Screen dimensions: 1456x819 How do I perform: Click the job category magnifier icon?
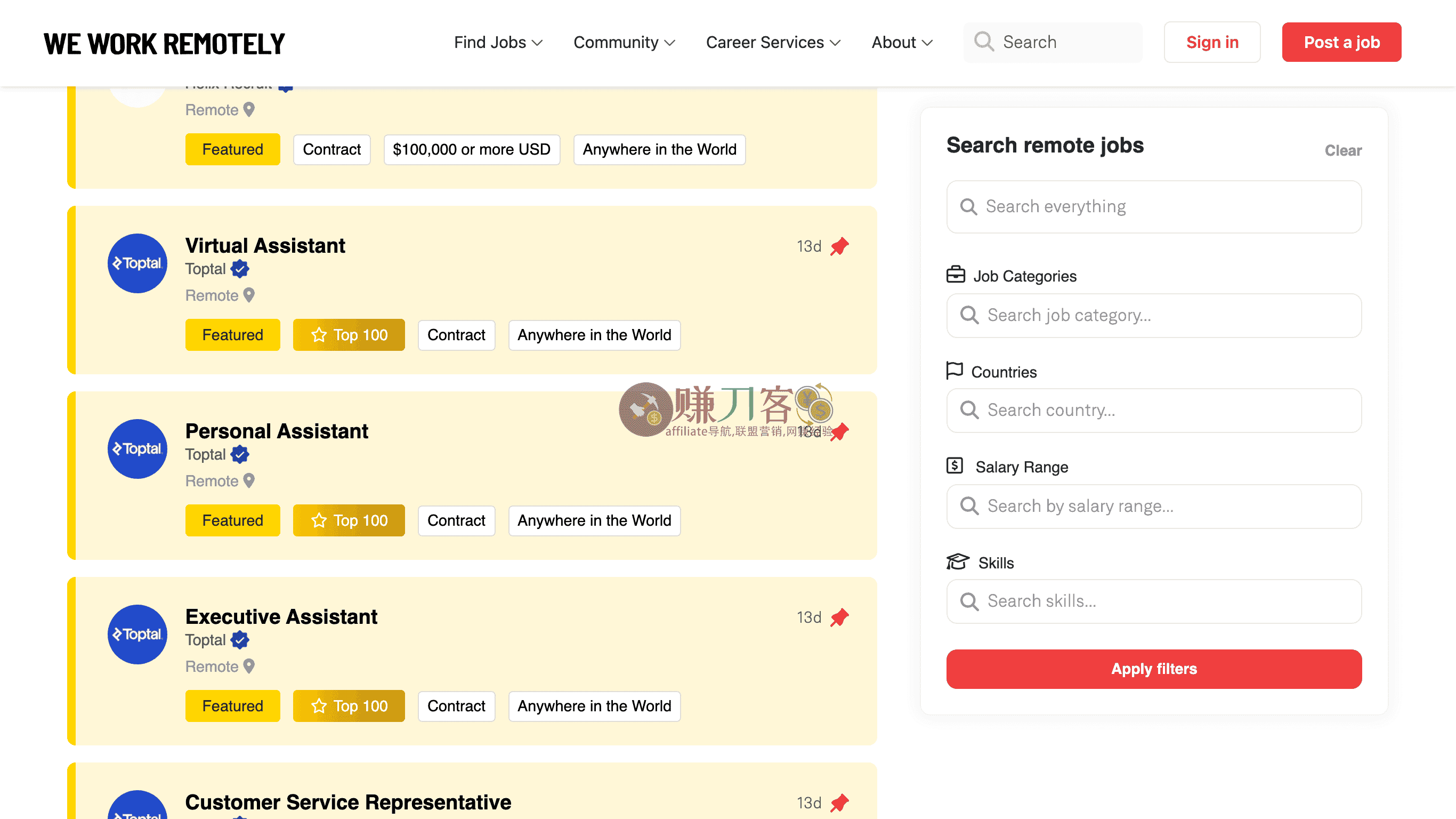pos(969,315)
